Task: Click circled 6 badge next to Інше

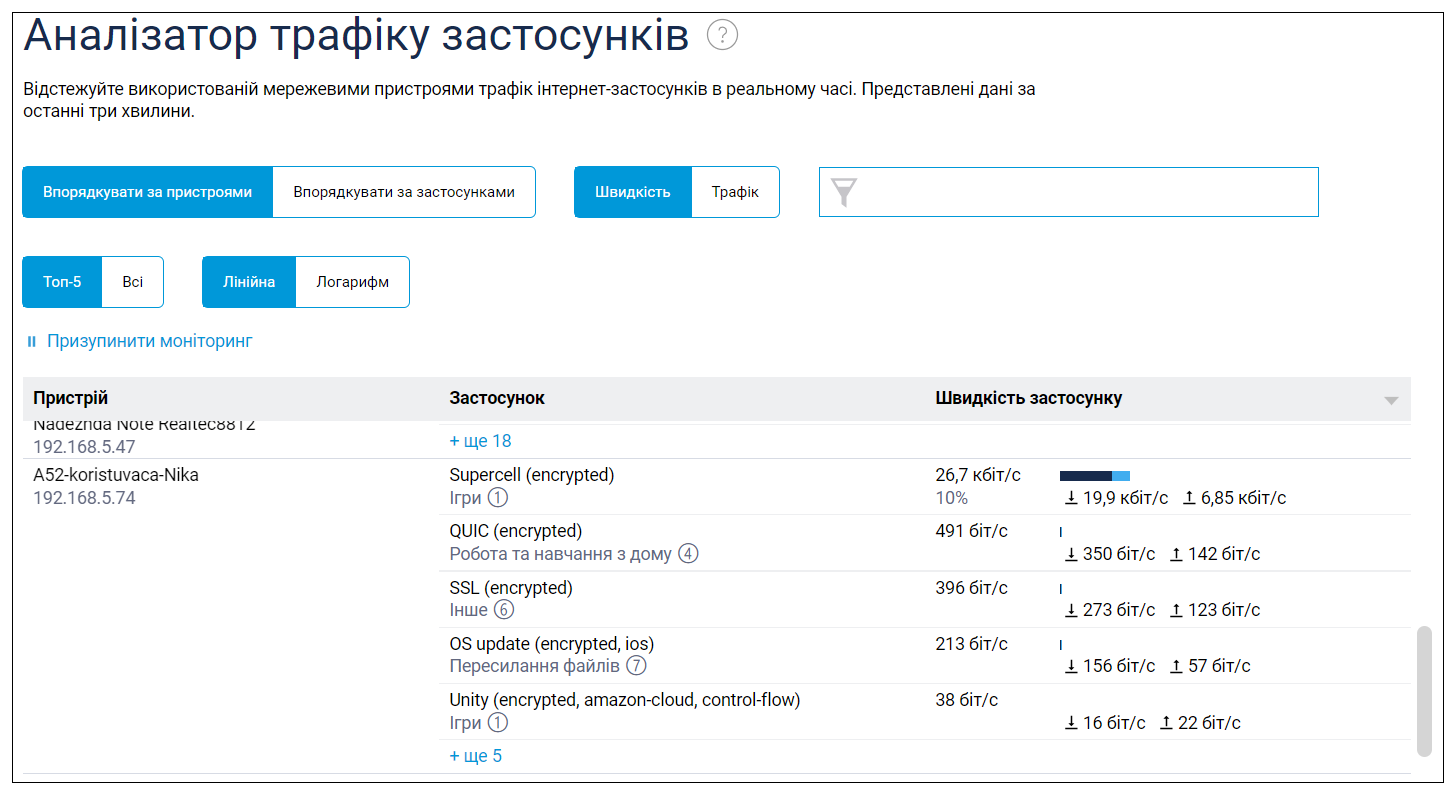Action: tap(504, 610)
